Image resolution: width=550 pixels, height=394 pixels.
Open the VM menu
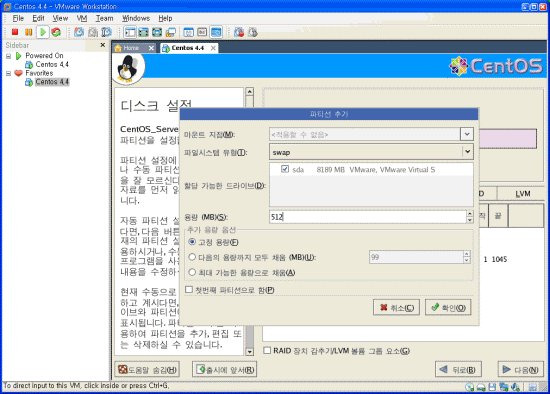(82, 18)
